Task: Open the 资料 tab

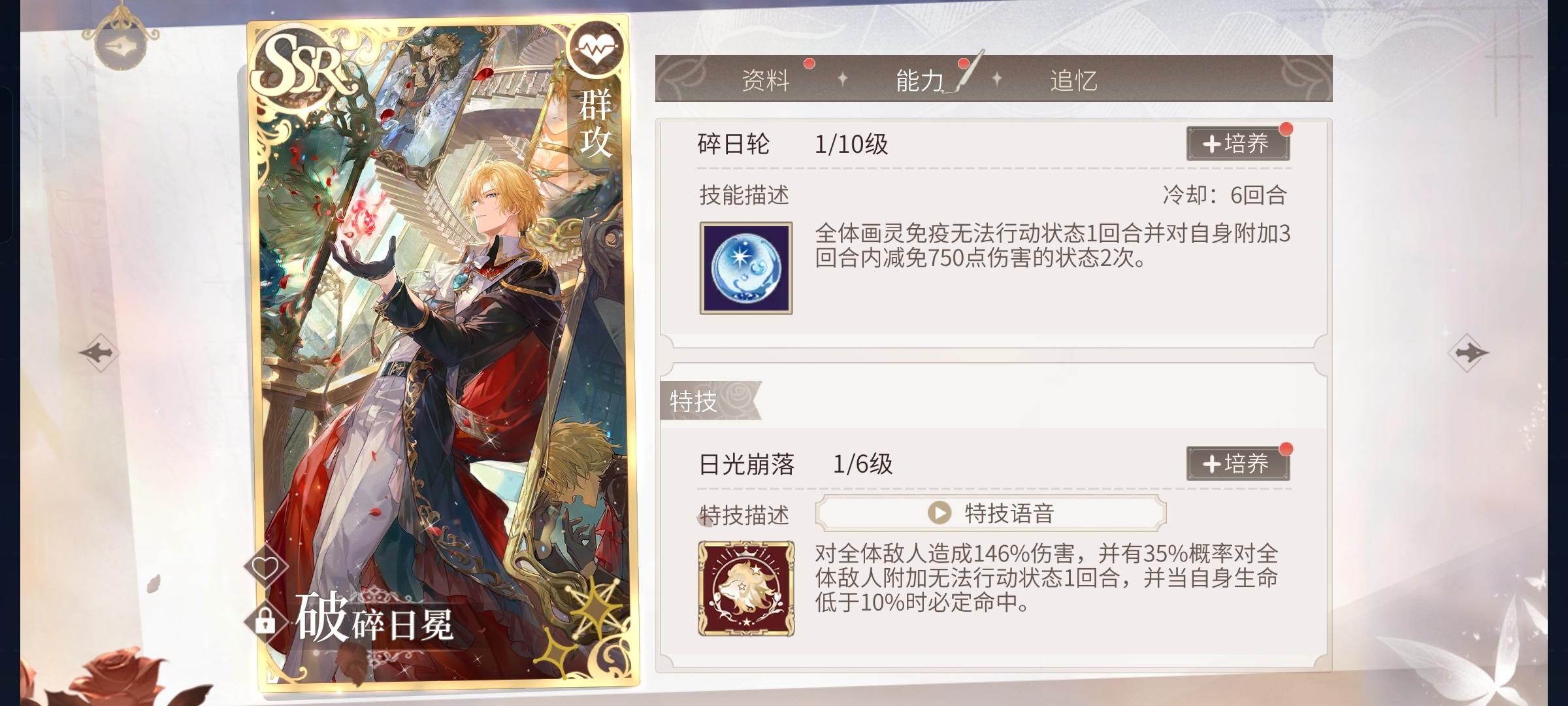Action: tap(766, 80)
